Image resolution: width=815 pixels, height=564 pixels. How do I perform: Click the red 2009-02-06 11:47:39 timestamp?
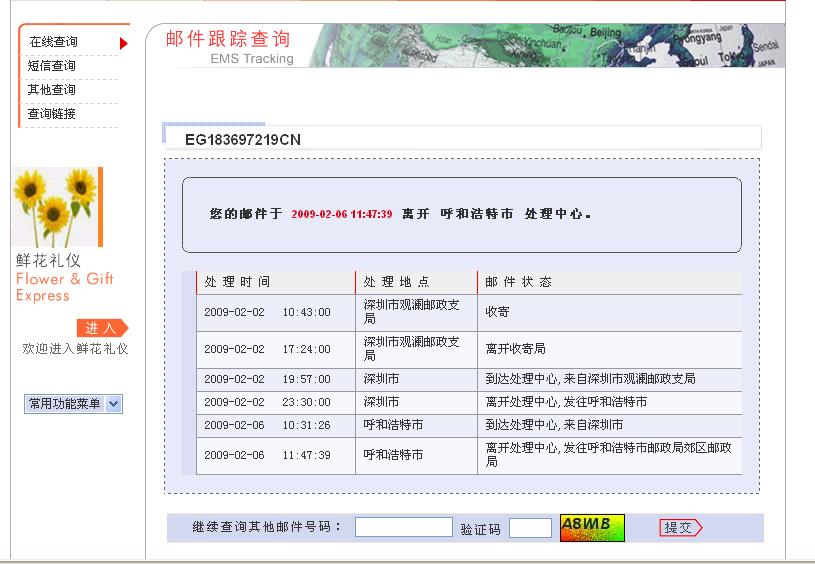coord(341,214)
